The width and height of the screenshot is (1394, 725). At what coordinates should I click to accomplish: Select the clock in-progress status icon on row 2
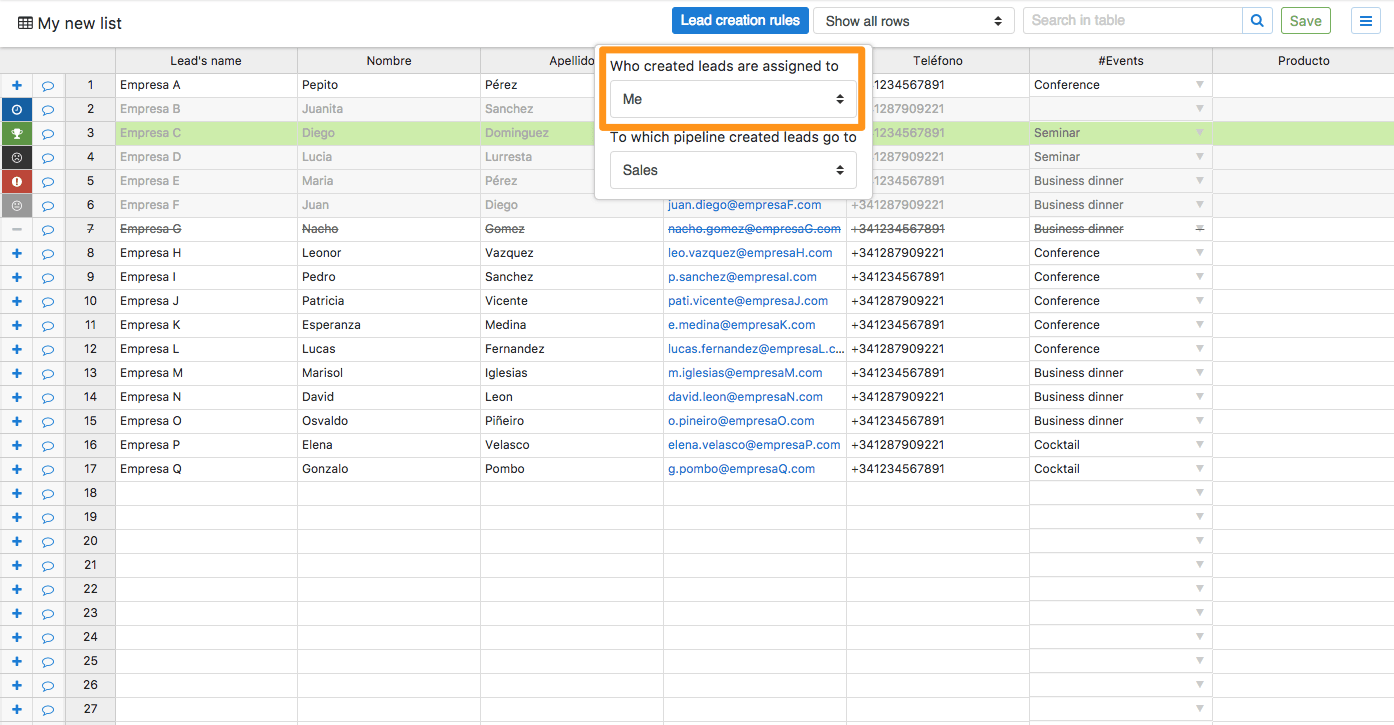pos(17,109)
